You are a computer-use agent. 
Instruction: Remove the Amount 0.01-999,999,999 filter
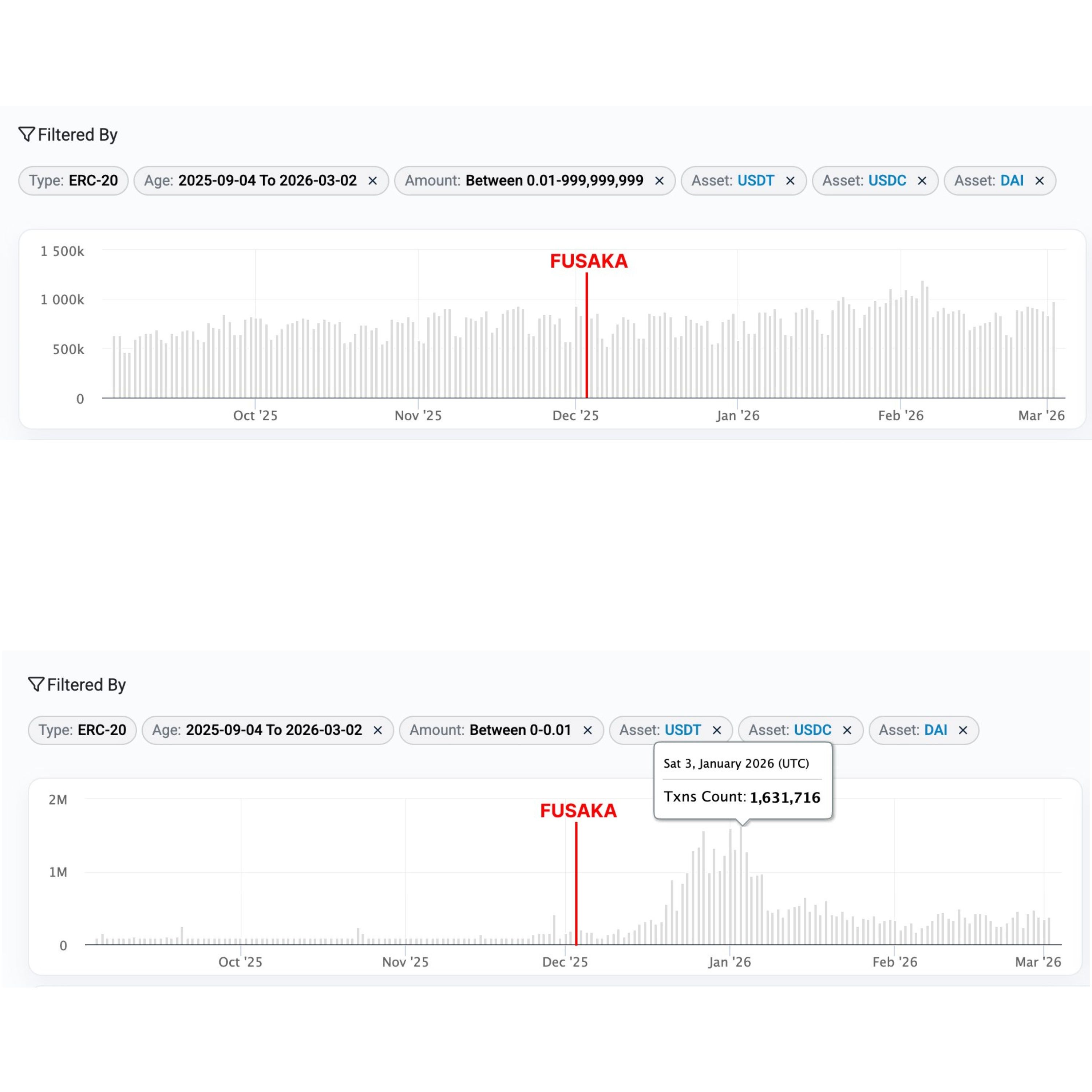[659, 181]
